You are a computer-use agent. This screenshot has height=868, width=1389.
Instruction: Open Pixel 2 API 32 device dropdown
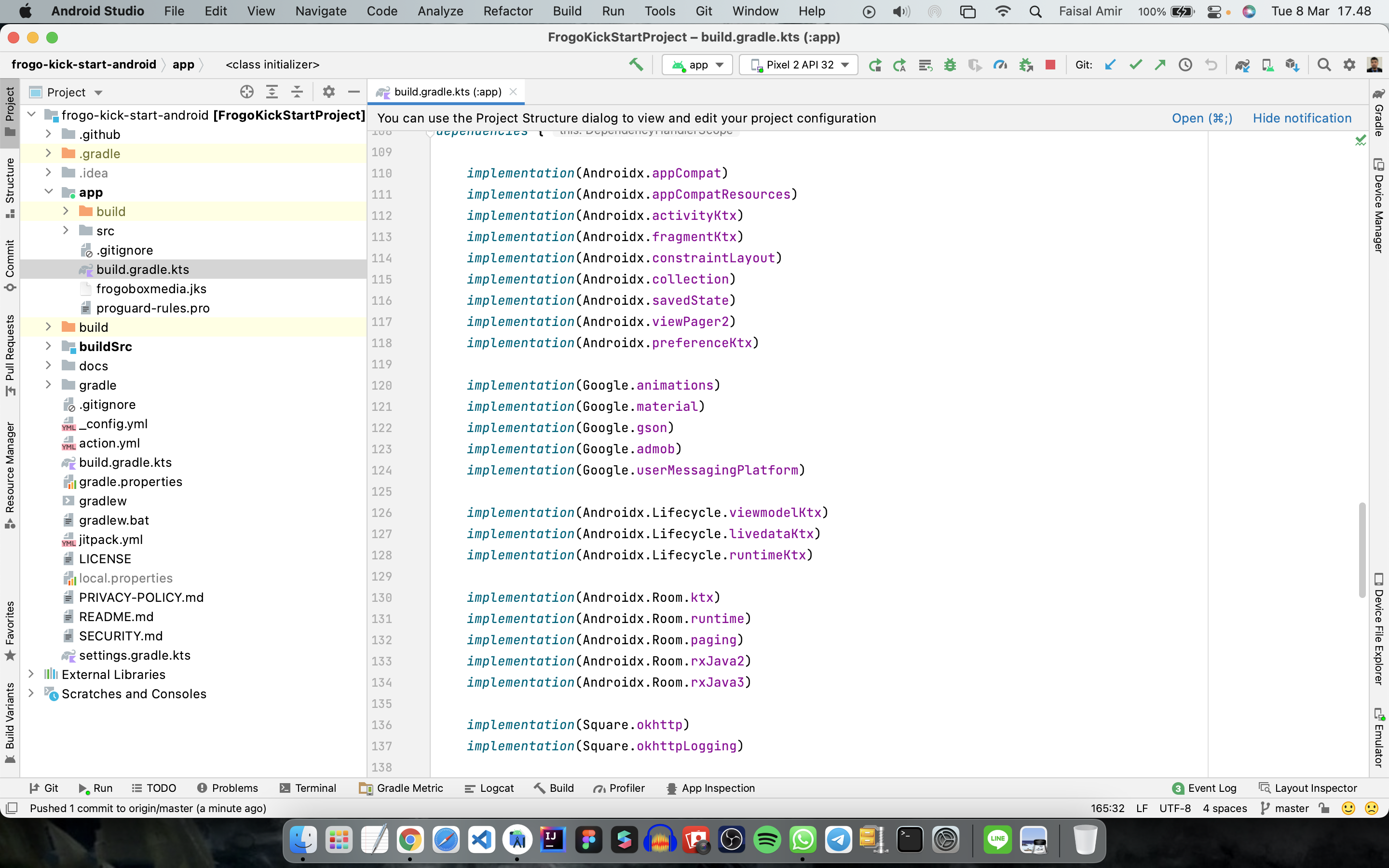799,65
